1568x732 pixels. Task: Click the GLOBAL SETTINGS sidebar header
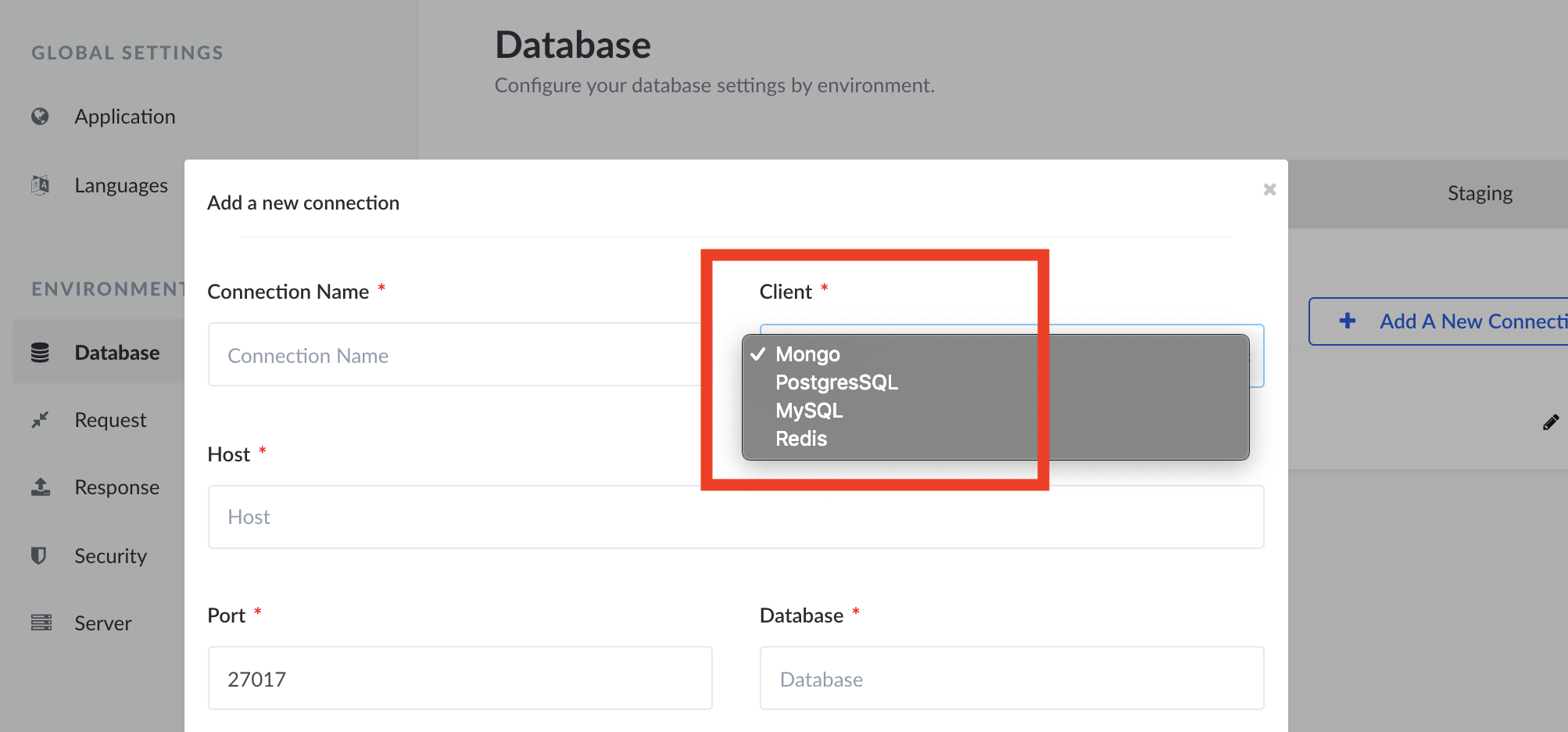click(127, 52)
